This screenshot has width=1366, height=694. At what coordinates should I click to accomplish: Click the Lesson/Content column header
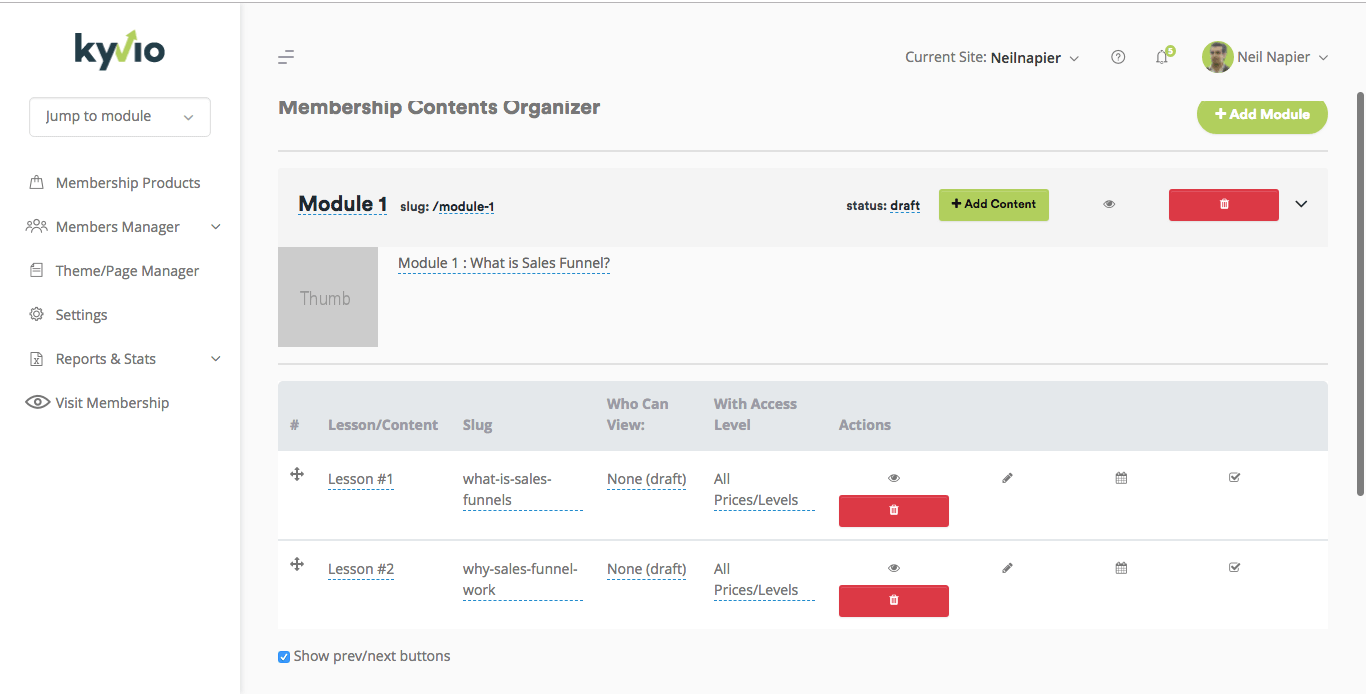point(383,425)
